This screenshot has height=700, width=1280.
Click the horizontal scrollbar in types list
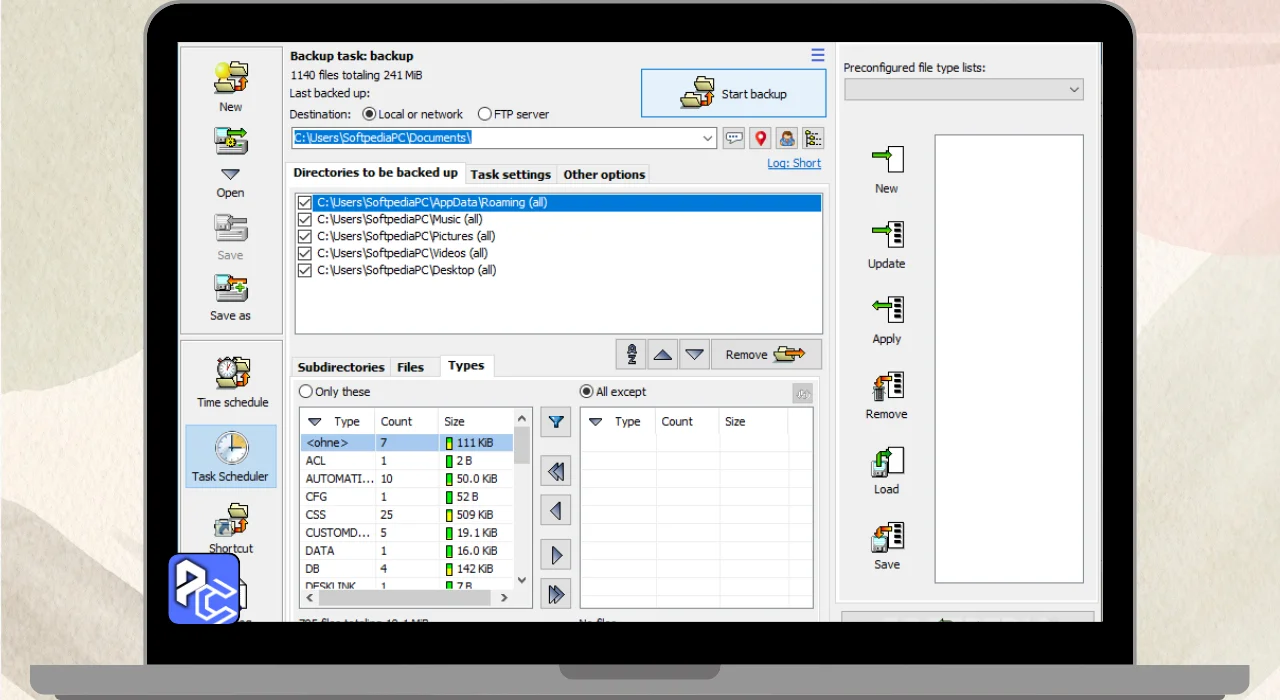(405, 597)
